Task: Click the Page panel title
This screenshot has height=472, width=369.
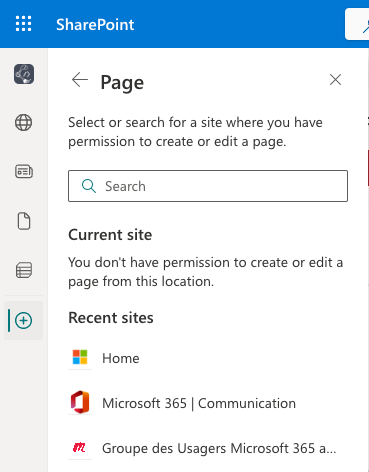Action: 122,83
